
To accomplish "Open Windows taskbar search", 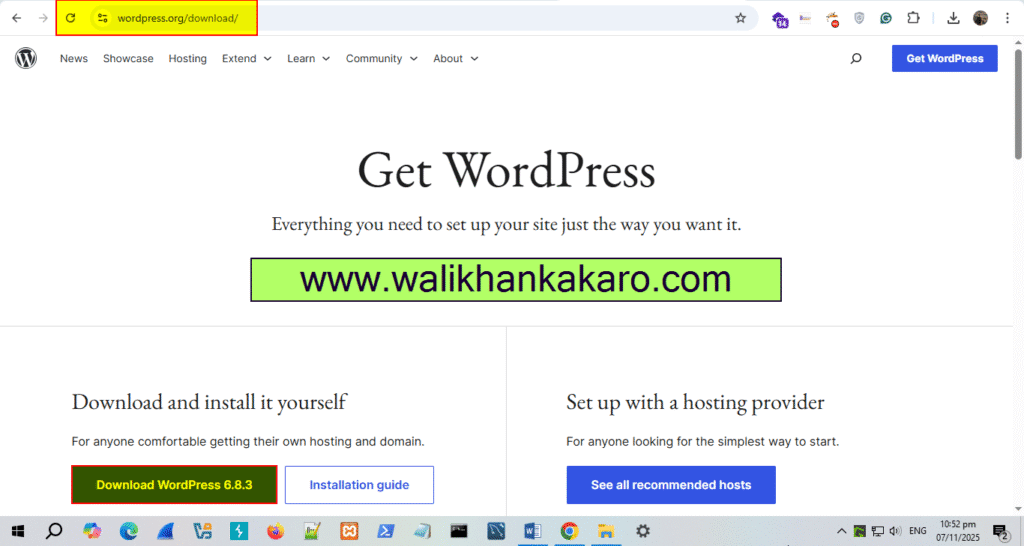I will 54,531.
